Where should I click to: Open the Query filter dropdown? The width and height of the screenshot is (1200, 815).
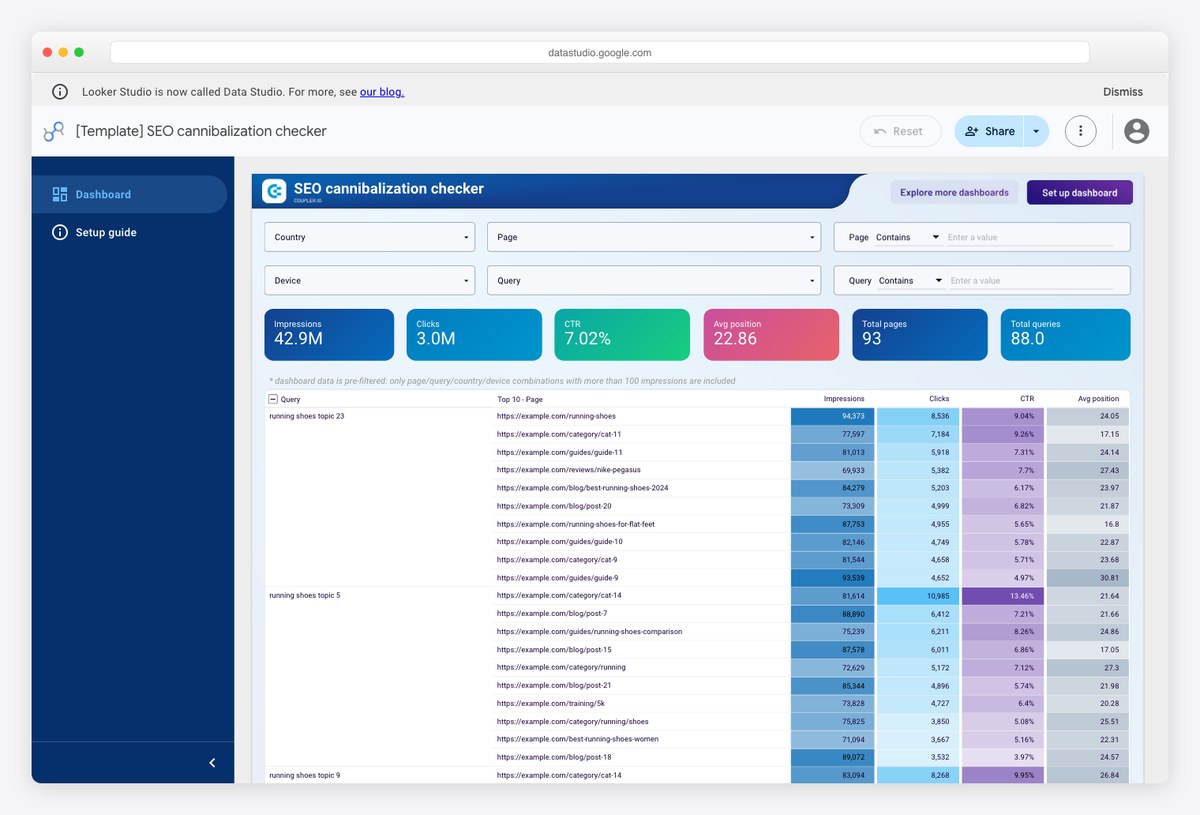pyautogui.click(x=654, y=280)
